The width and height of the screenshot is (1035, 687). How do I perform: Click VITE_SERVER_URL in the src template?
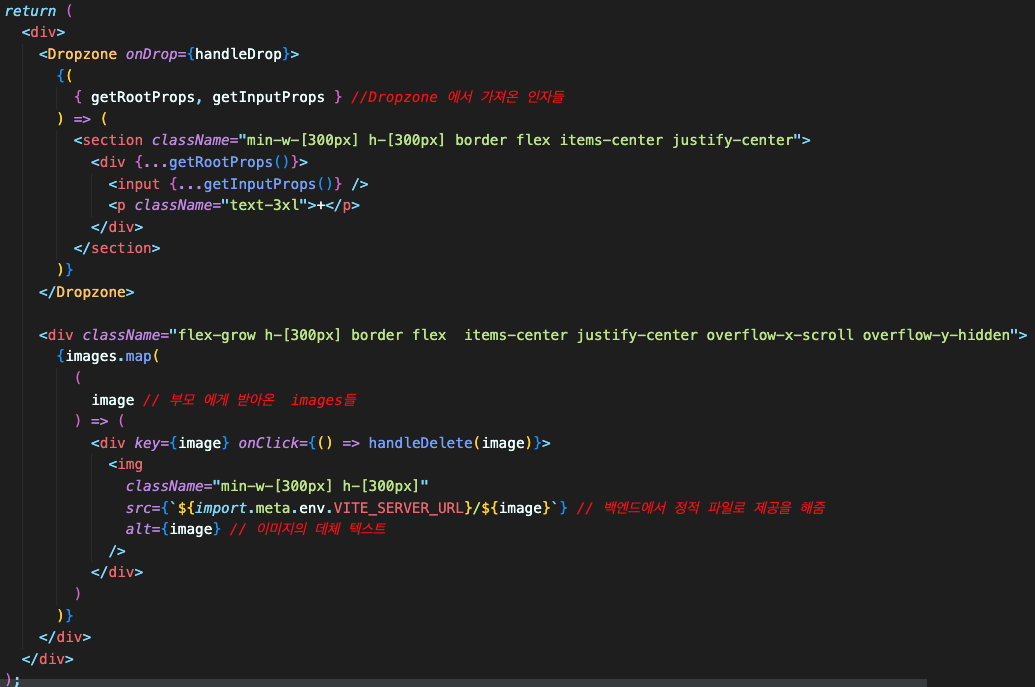point(398,508)
